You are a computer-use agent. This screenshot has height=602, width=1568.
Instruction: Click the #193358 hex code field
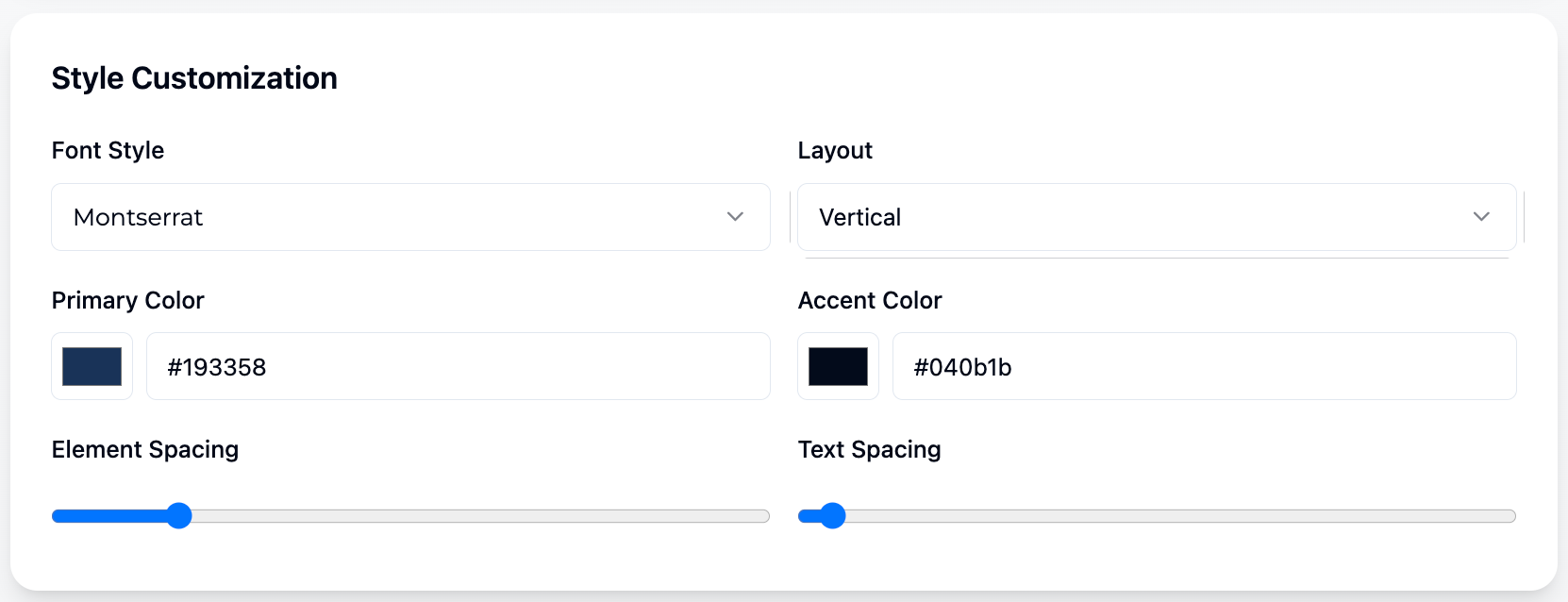pyautogui.click(x=459, y=366)
